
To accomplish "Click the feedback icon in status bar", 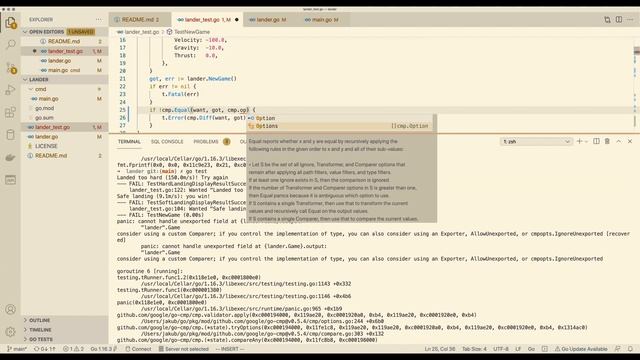I will coord(618,349).
